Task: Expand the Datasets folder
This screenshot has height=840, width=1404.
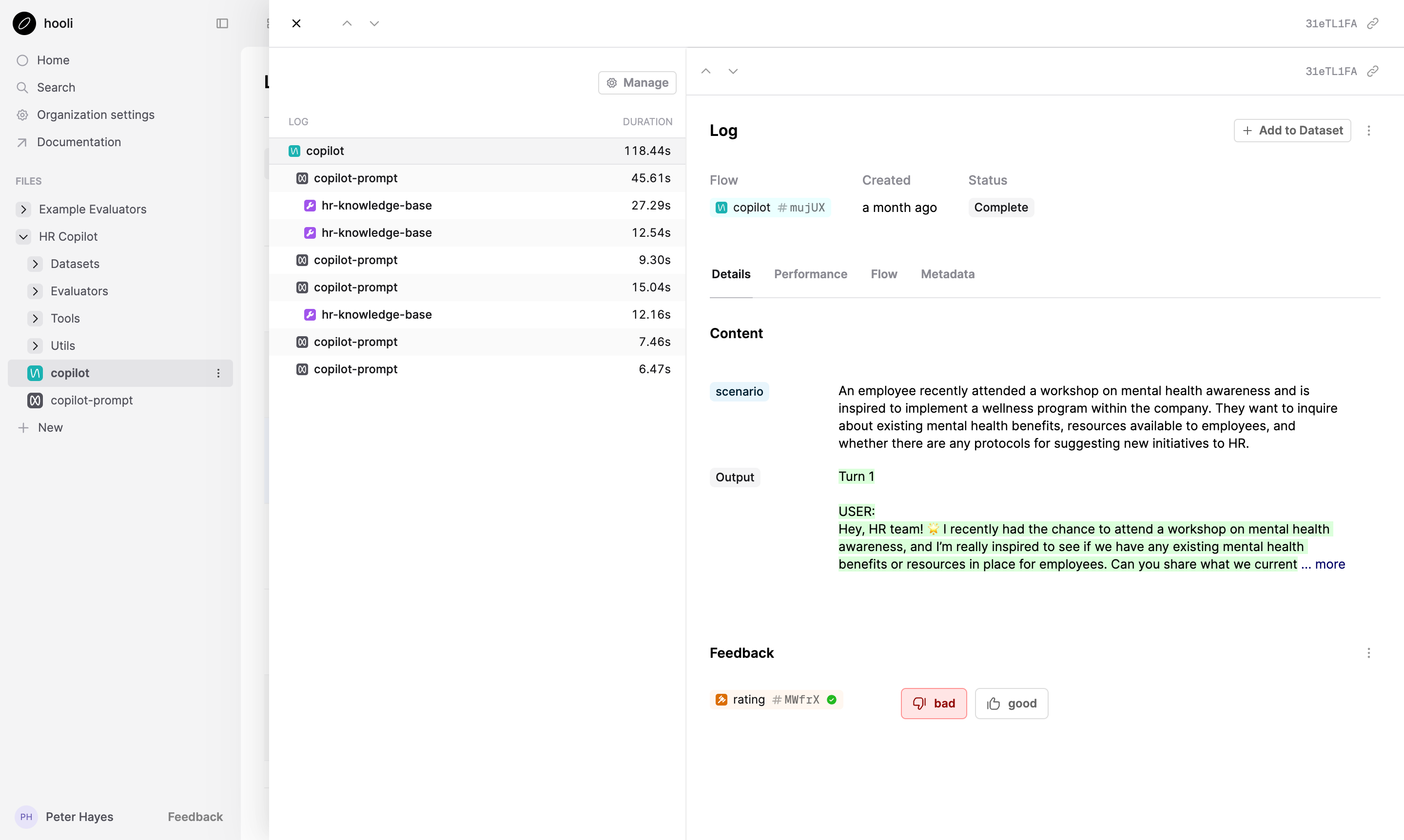Action: 35,264
